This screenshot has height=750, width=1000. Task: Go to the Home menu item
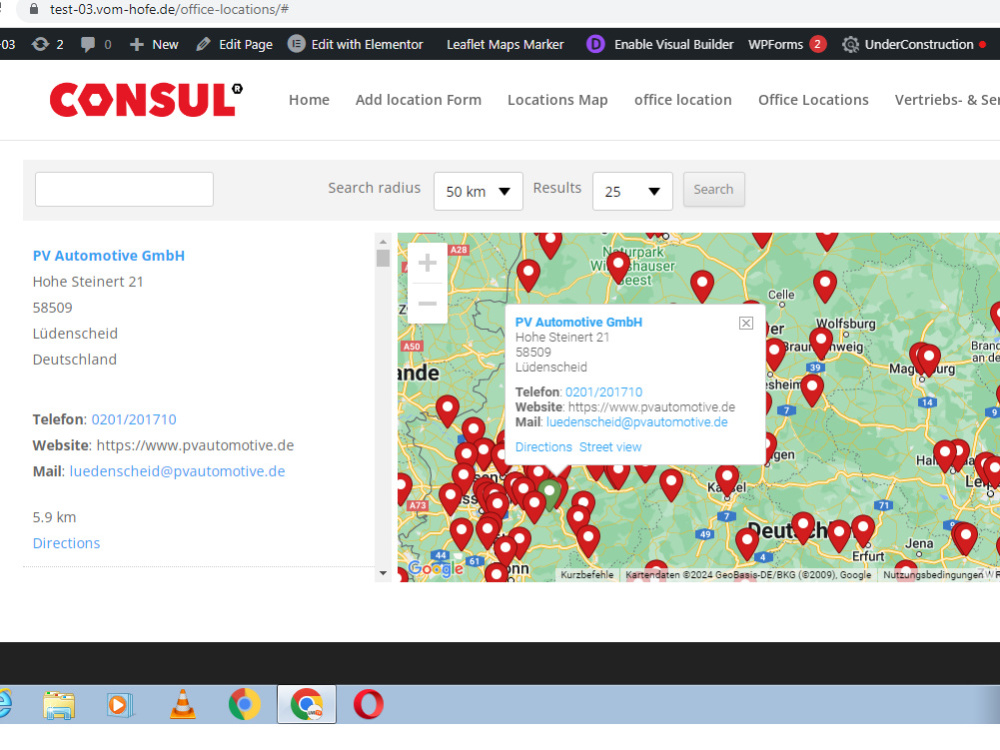309,99
